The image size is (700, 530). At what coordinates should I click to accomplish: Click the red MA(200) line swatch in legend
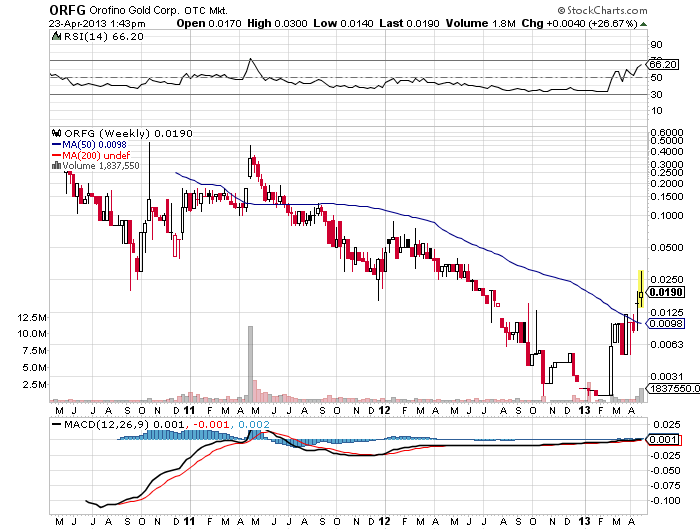56,155
